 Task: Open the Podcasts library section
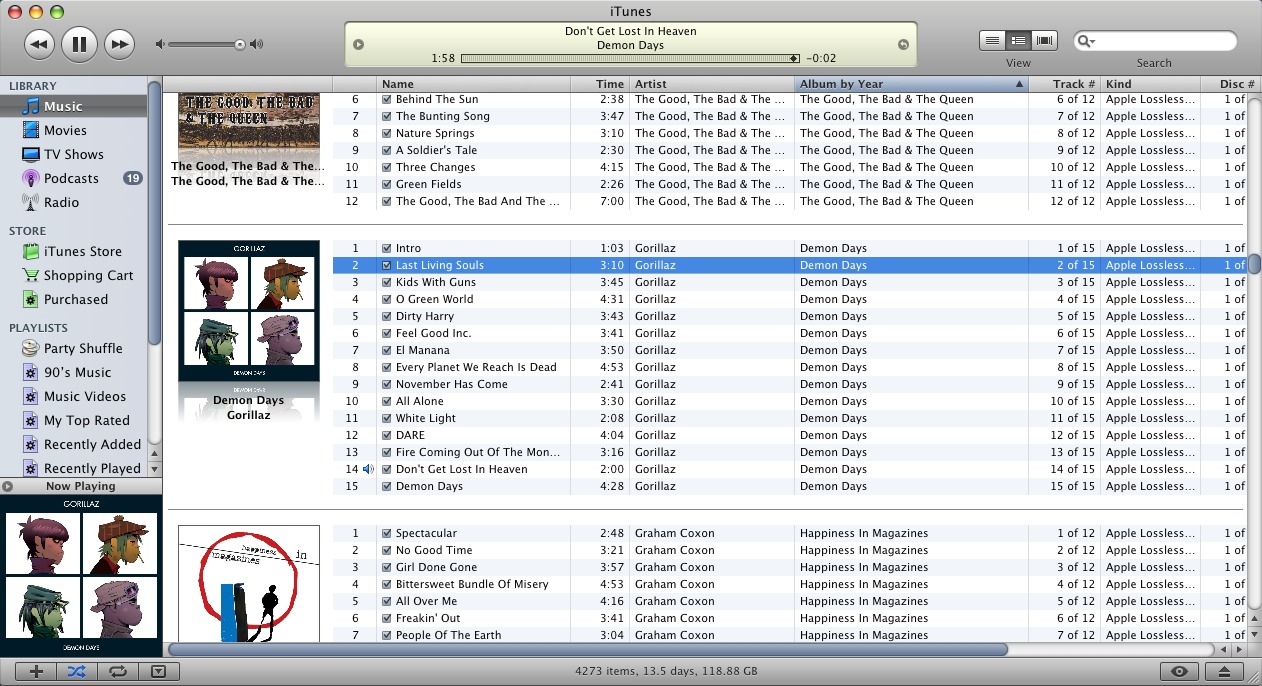[x=71, y=179]
